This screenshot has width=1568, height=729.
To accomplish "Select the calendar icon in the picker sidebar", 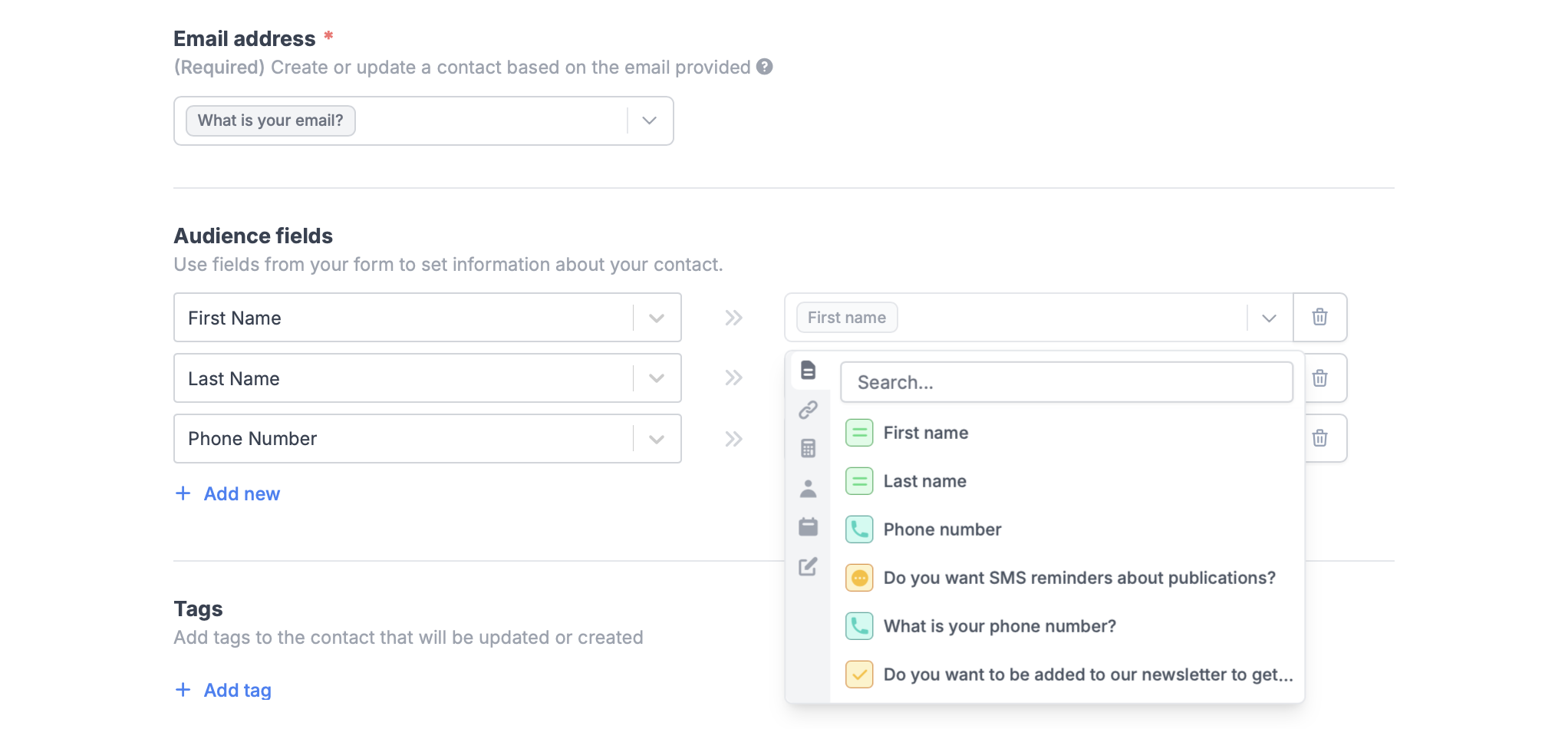I will coord(808,527).
